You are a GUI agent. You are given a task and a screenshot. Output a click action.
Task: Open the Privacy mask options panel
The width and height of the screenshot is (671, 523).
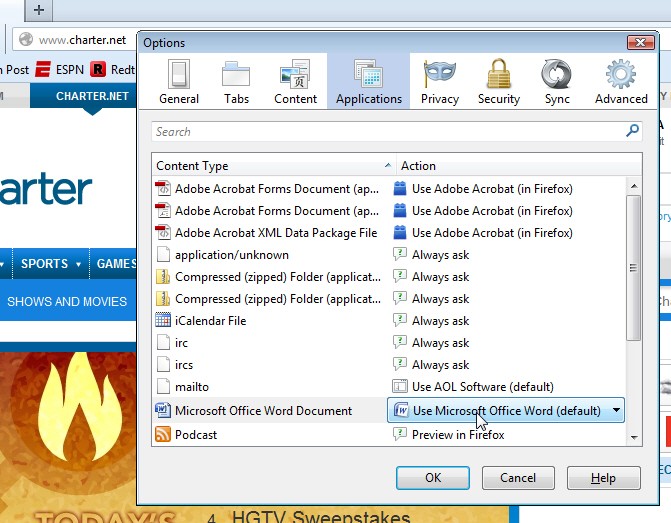coord(439,81)
